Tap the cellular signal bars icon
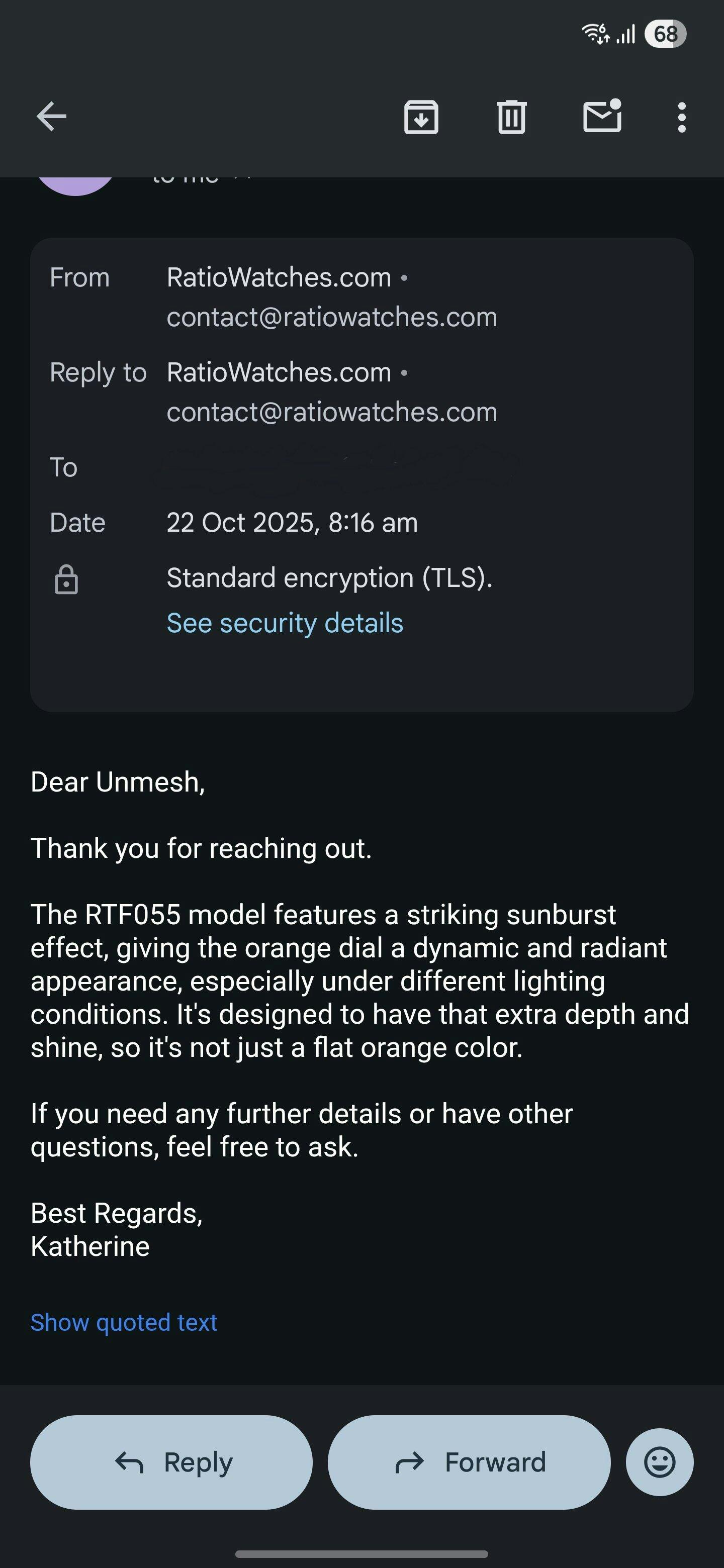Viewport: 724px width, 1568px height. [x=626, y=34]
